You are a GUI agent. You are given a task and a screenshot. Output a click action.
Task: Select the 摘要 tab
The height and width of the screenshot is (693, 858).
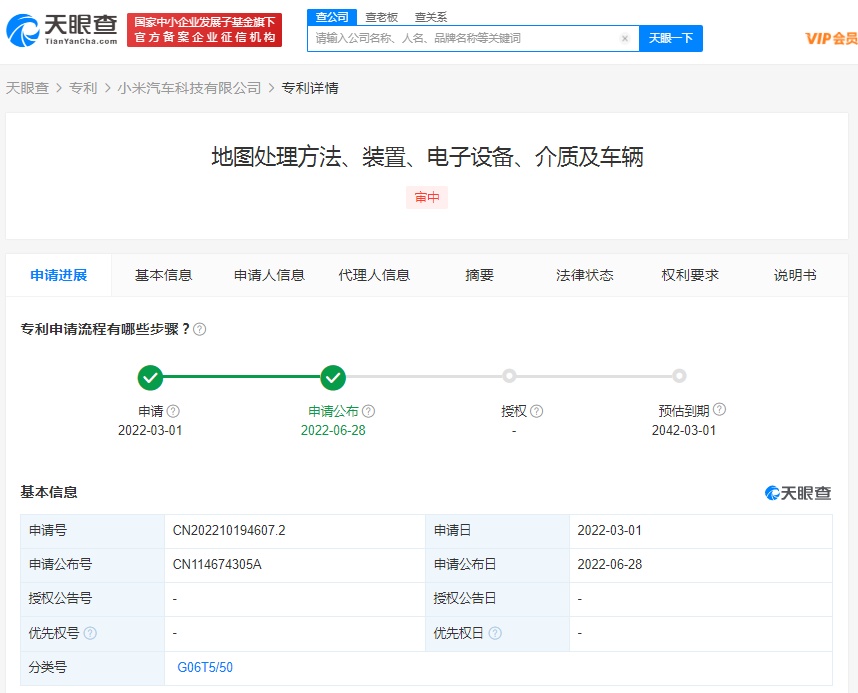(479, 275)
